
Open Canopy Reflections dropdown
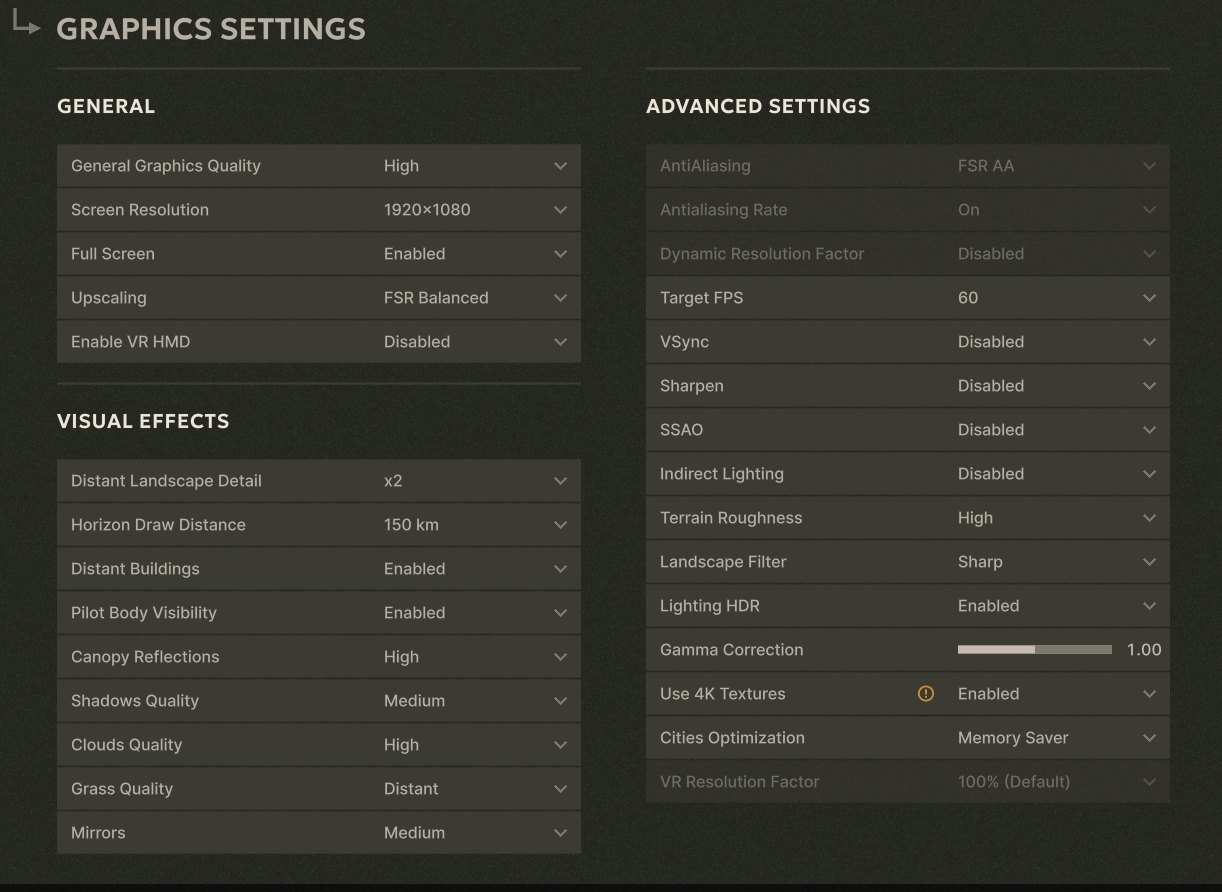tap(319, 657)
